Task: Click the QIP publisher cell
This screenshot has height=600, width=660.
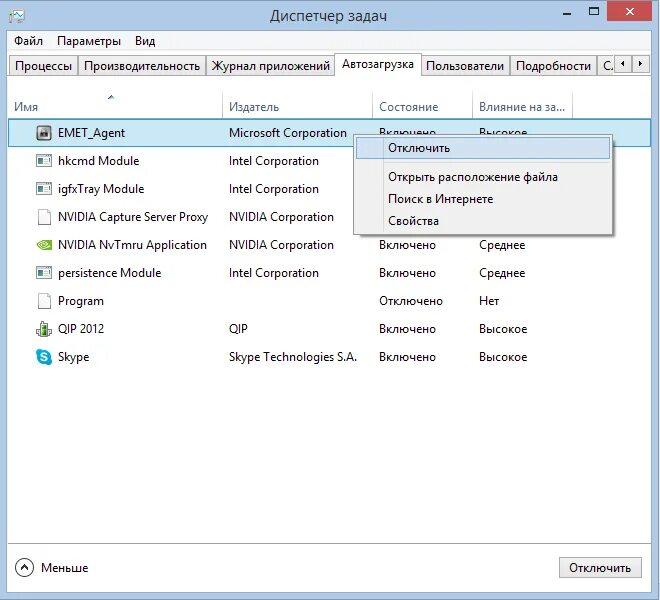Action: [x=238, y=329]
